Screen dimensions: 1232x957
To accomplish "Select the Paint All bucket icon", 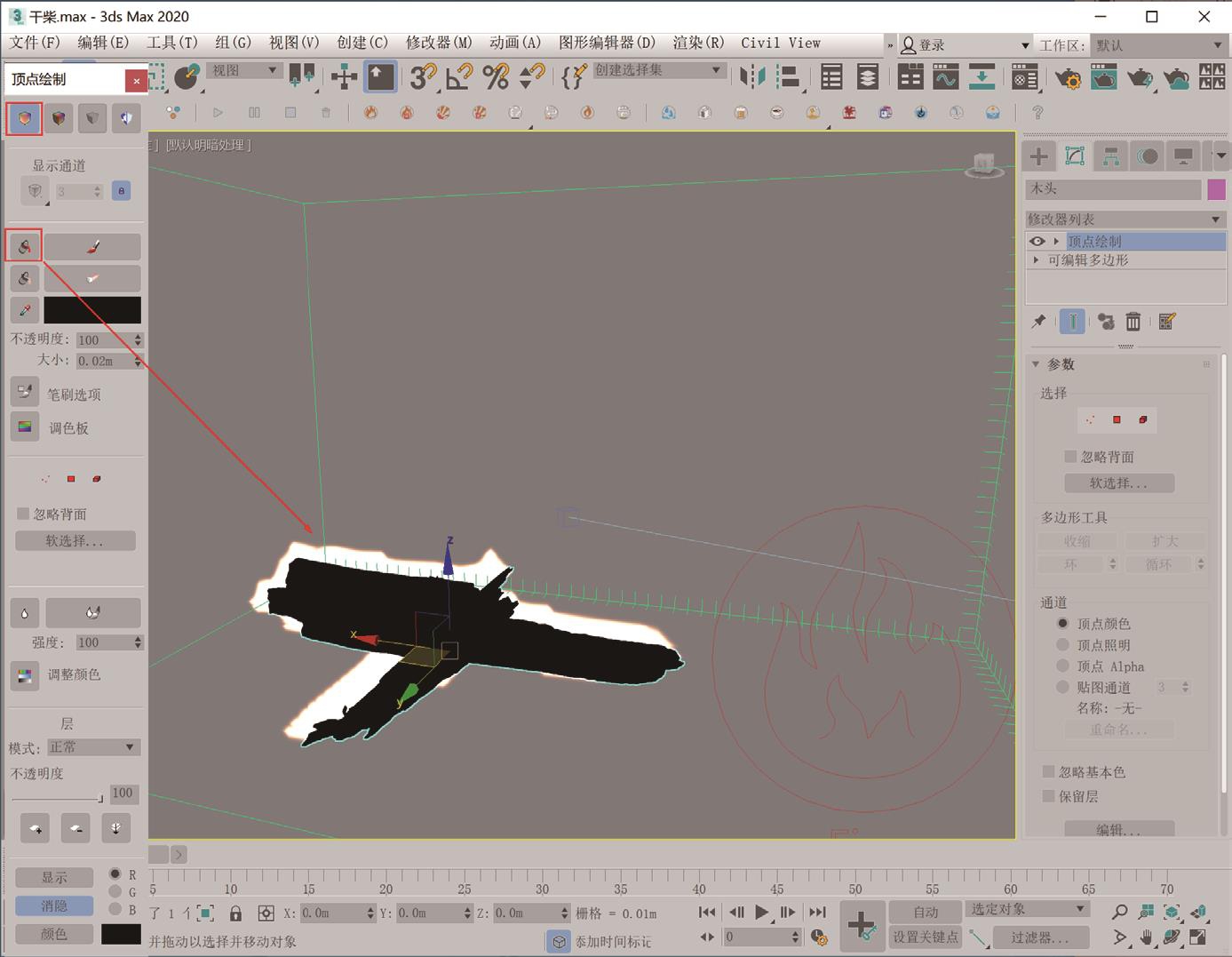I will coord(25,246).
